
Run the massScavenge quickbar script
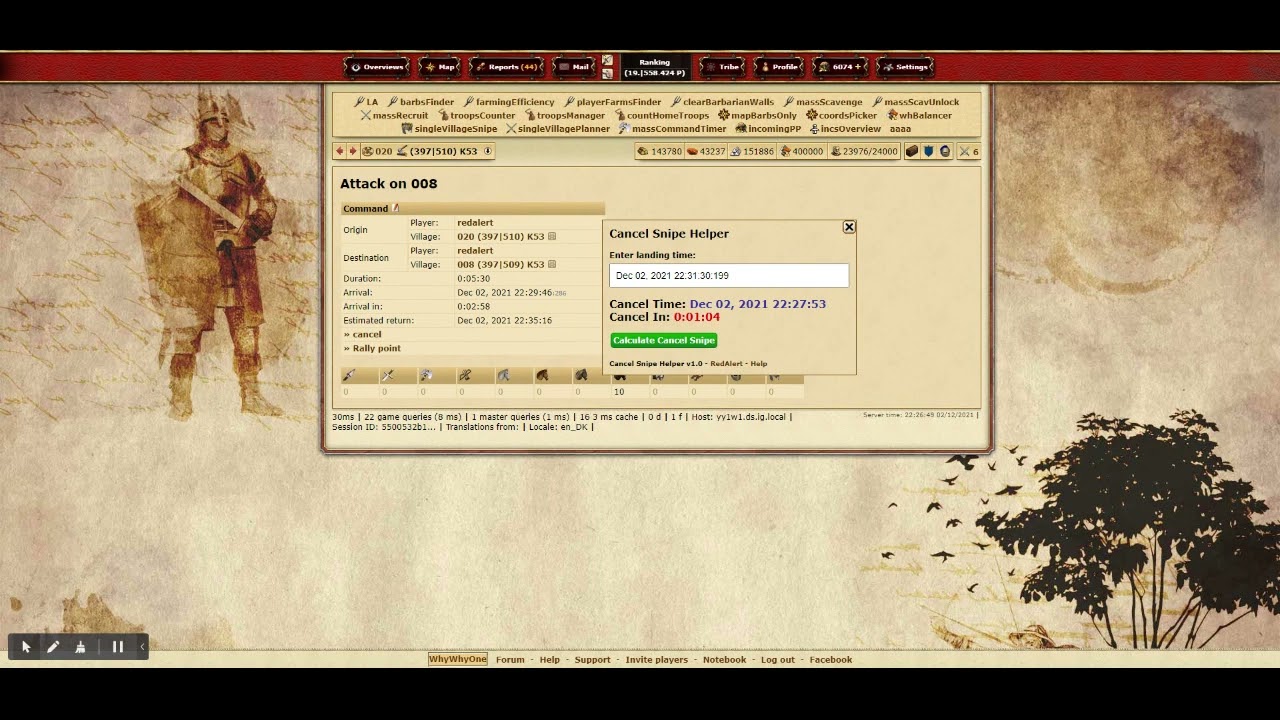823,102
